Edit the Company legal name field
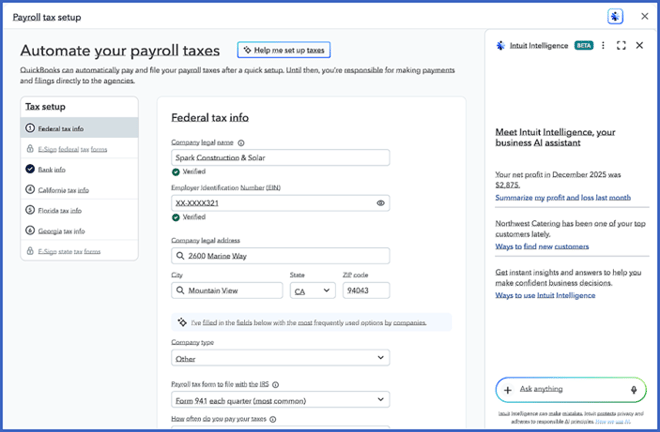 tap(280, 157)
